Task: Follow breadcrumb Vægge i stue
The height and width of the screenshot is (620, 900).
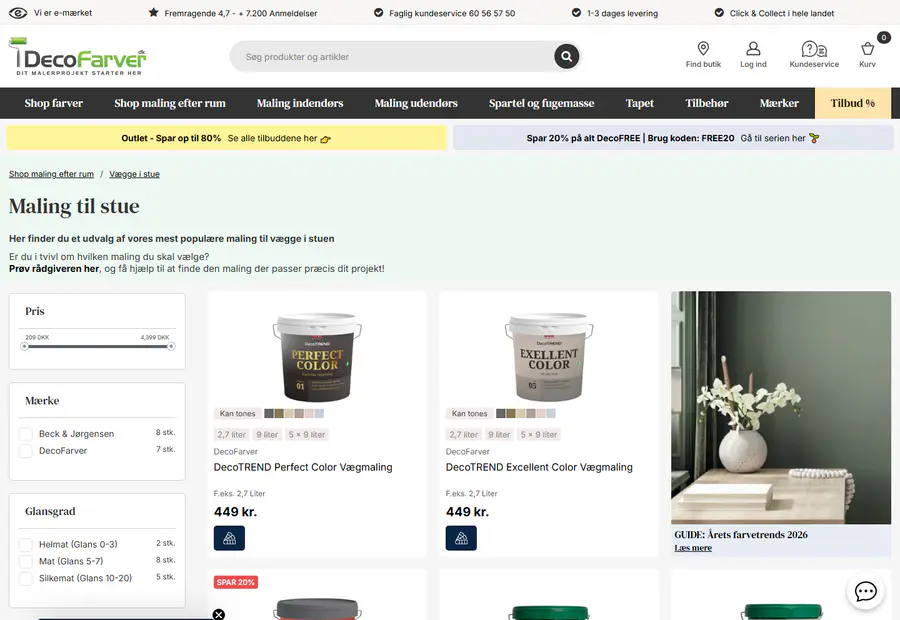Action: click(x=134, y=174)
